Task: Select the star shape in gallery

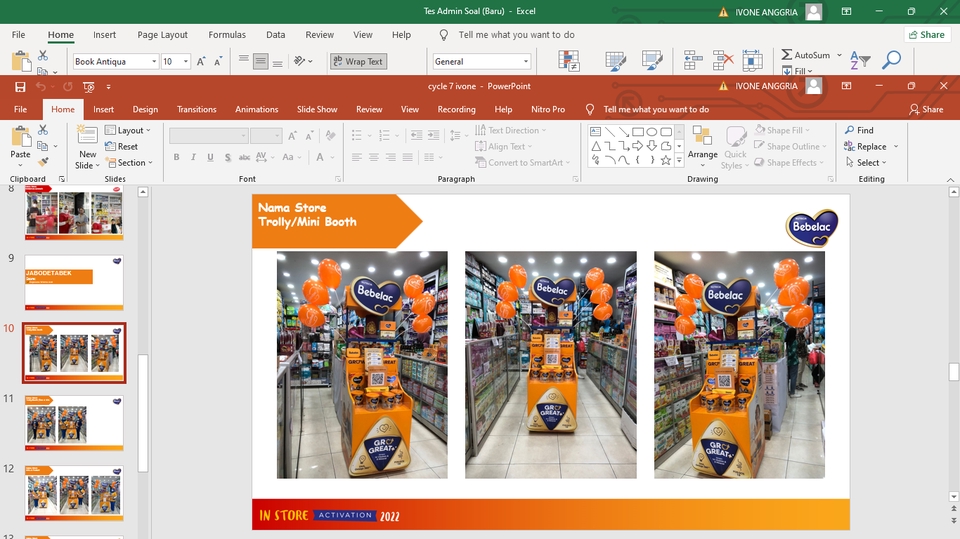Action: click(x=666, y=160)
